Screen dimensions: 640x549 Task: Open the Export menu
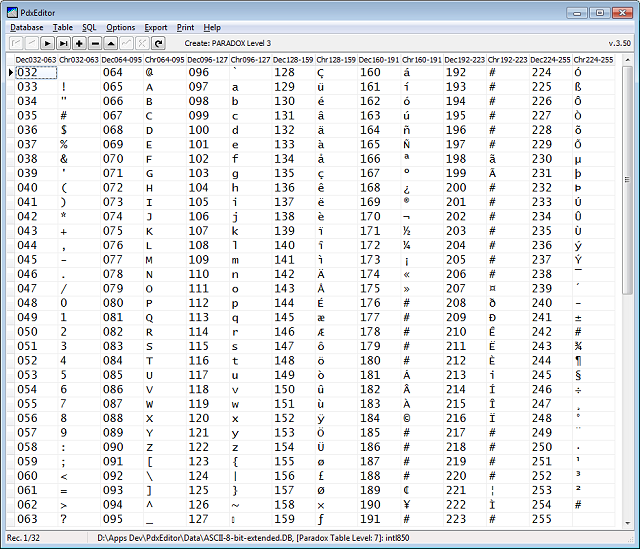[156, 27]
